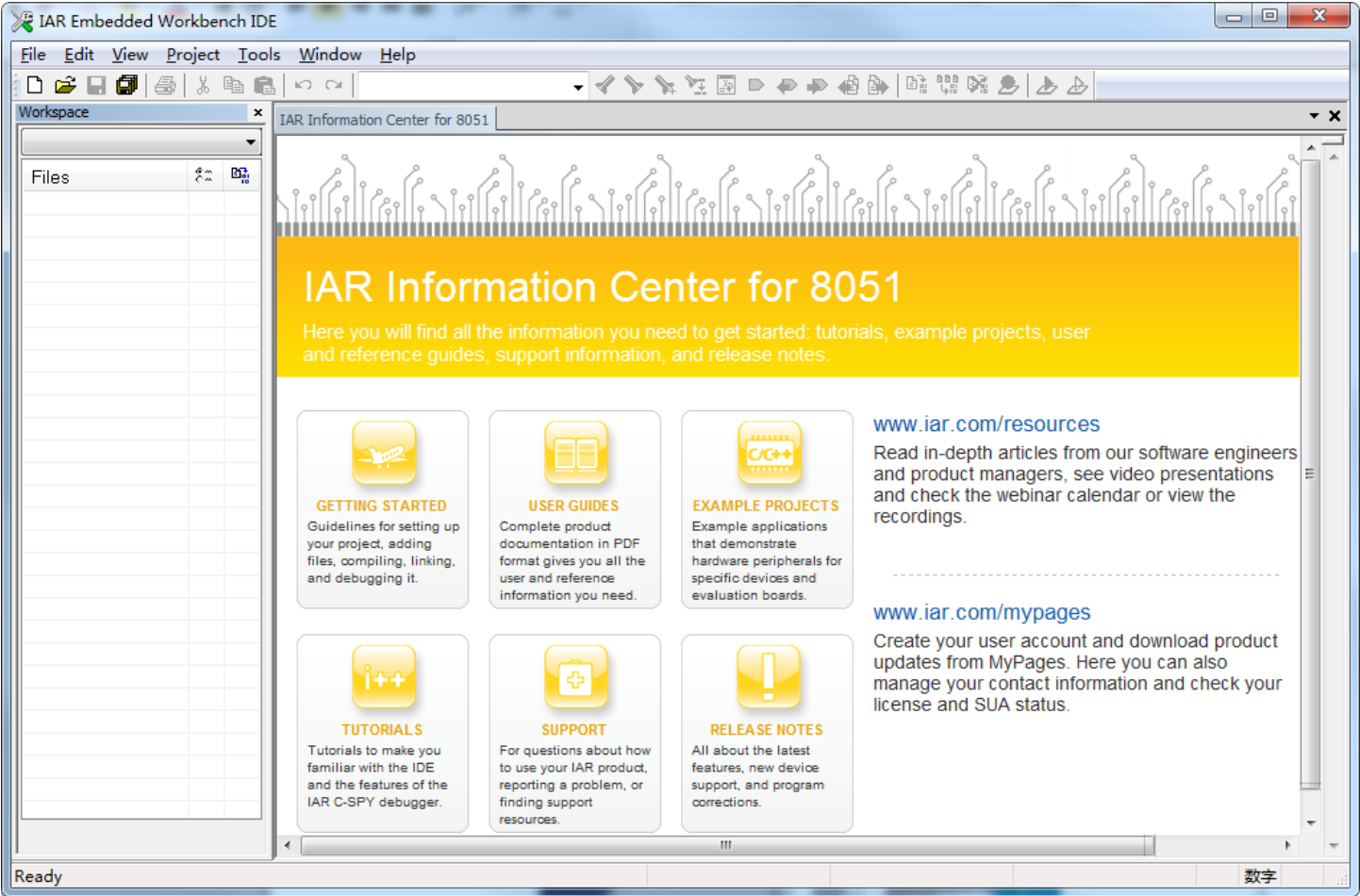1360x896 pixels.
Task: Select the IAR Information Center for 8051 tab
Action: tap(385, 120)
